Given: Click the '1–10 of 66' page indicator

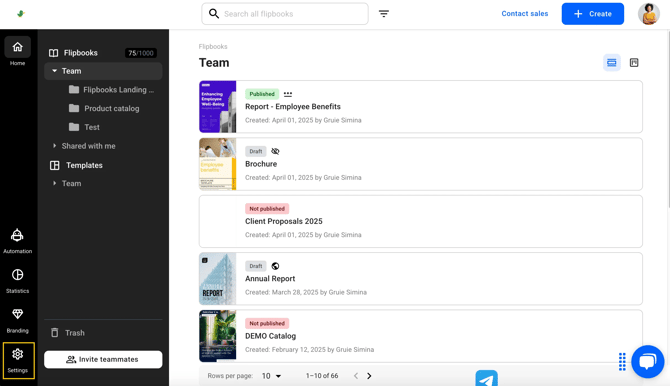Looking at the screenshot, I should (x=322, y=376).
